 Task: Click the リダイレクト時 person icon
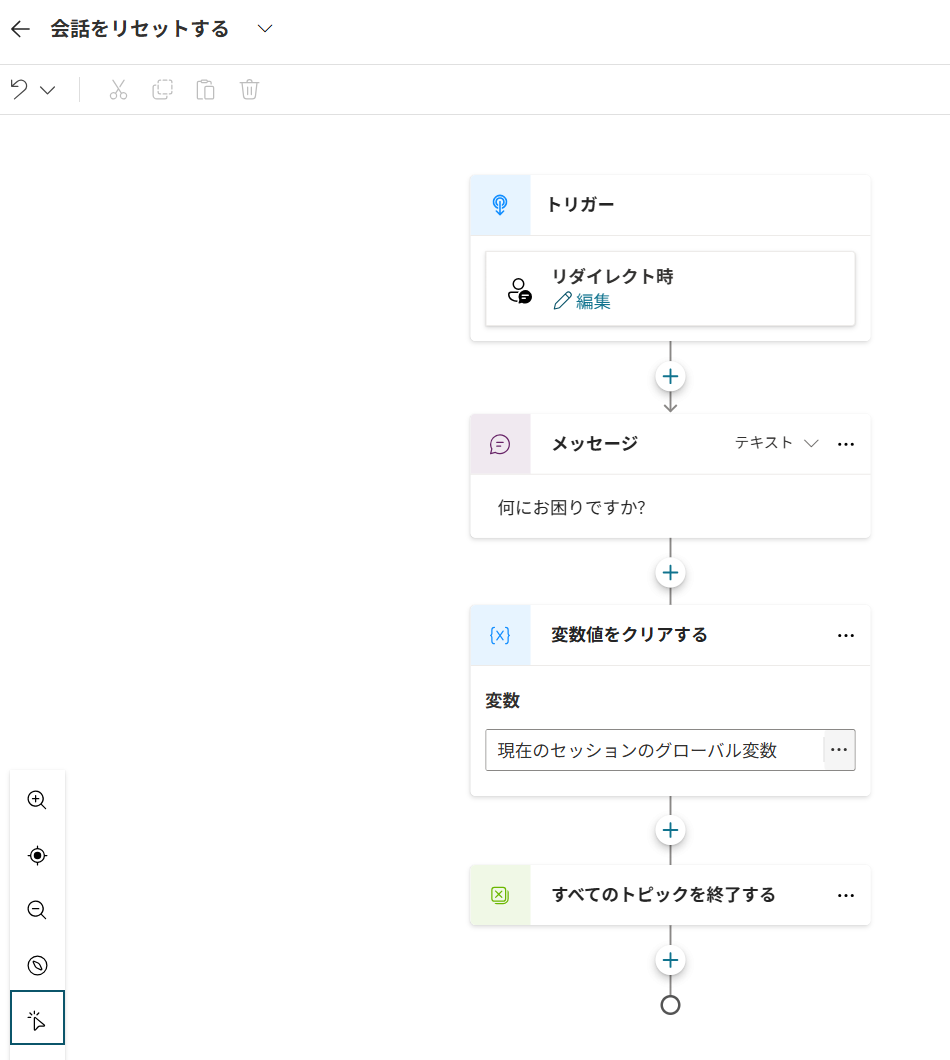(x=519, y=291)
